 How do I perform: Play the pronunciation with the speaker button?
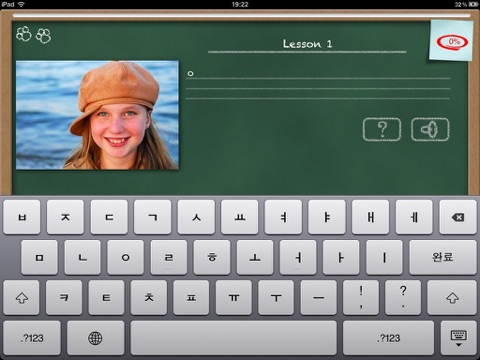[430, 129]
